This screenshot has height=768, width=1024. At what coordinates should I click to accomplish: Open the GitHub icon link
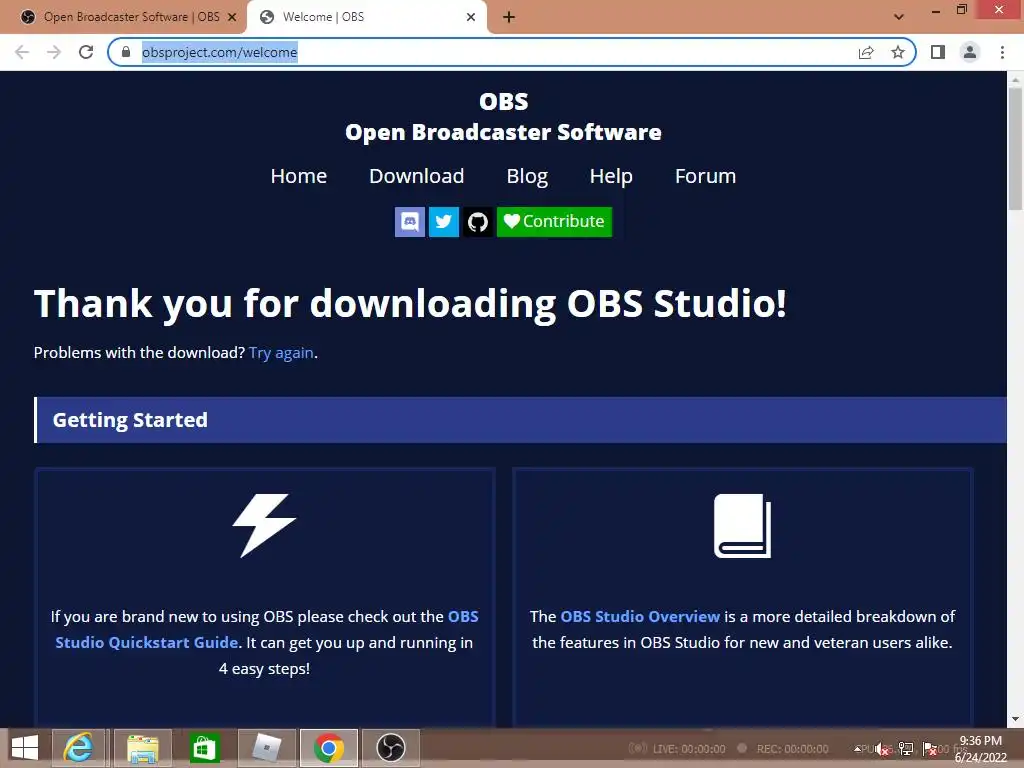(x=477, y=221)
